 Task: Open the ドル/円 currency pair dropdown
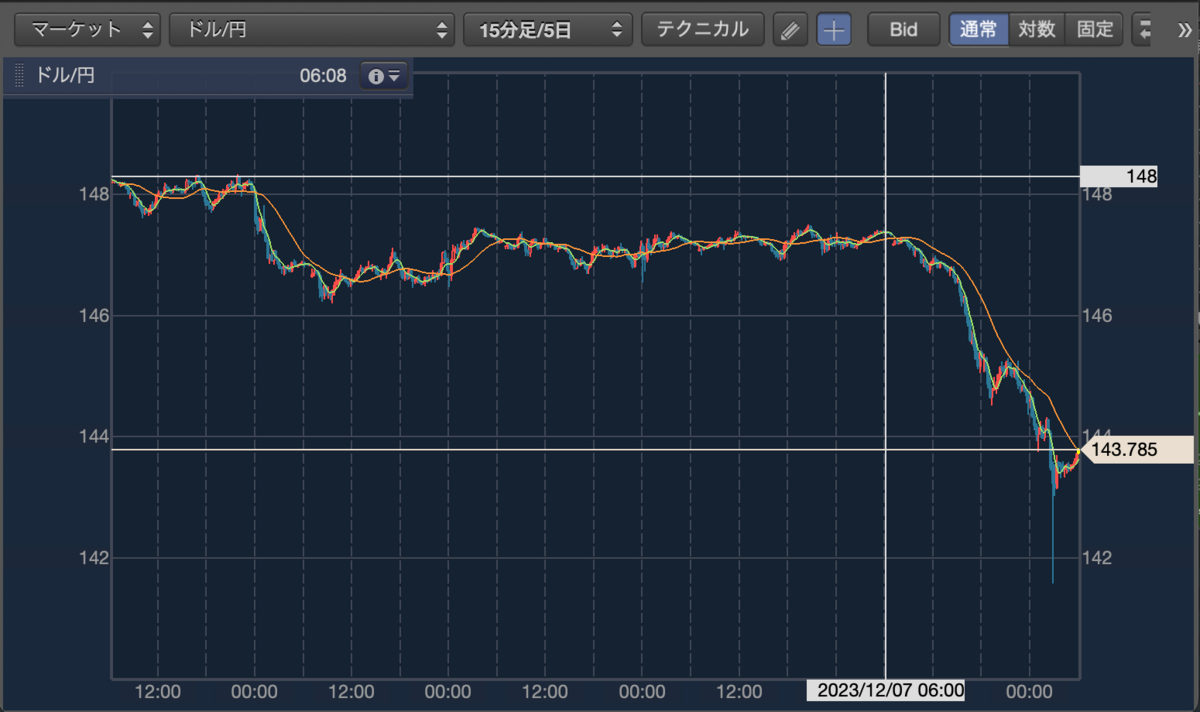tap(312, 29)
